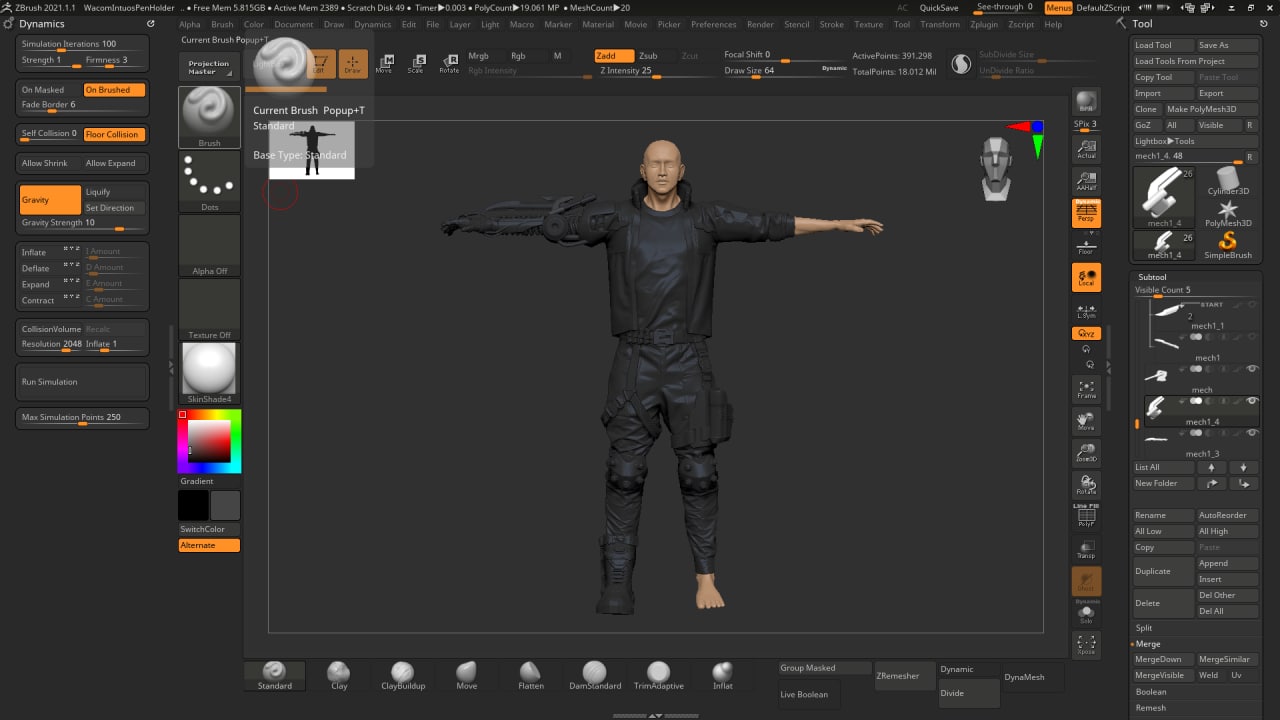Open the Preferences menu
1280x720 pixels.
[x=713, y=24]
